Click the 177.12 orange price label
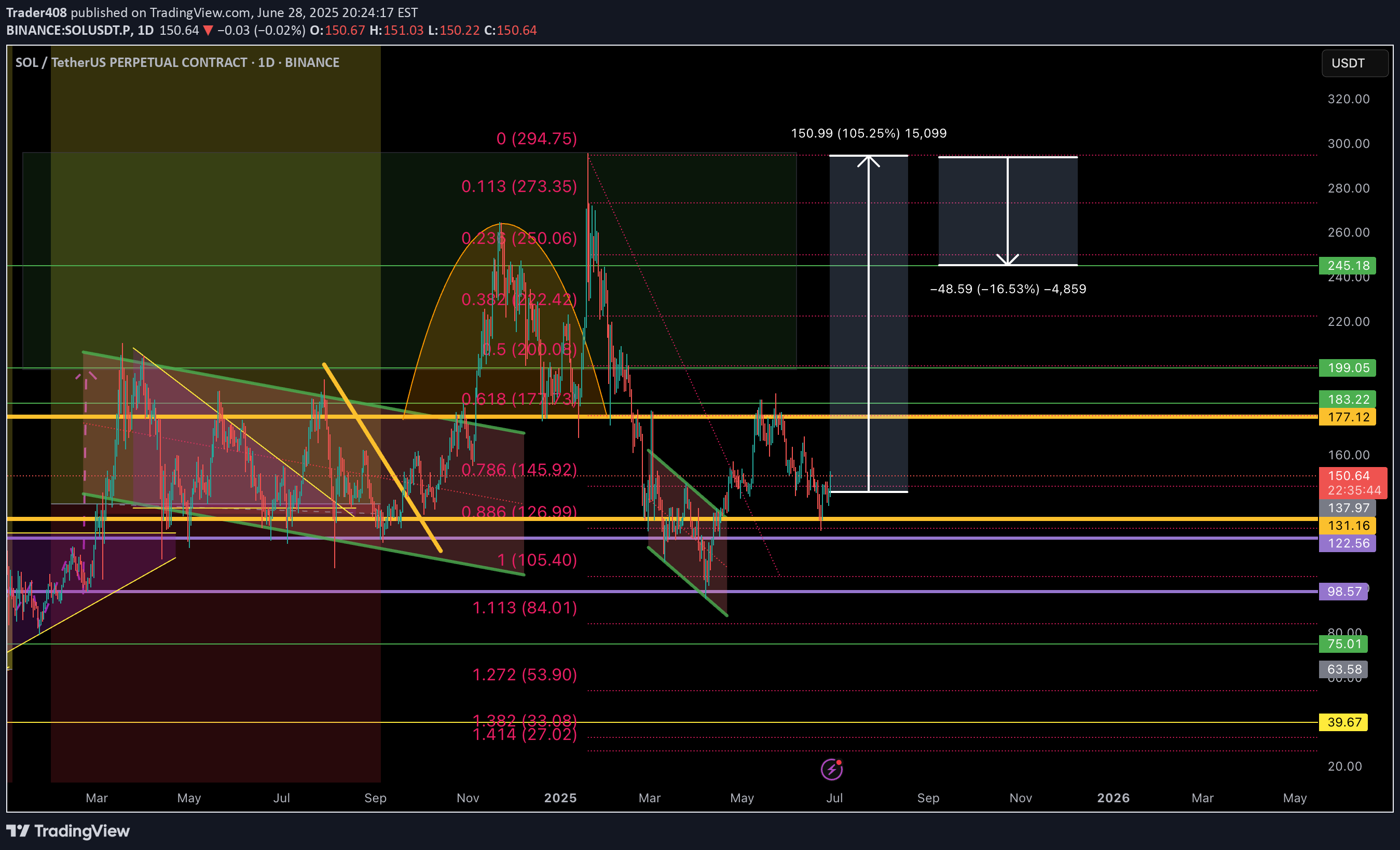This screenshot has width=1400, height=850. (1347, 417)
